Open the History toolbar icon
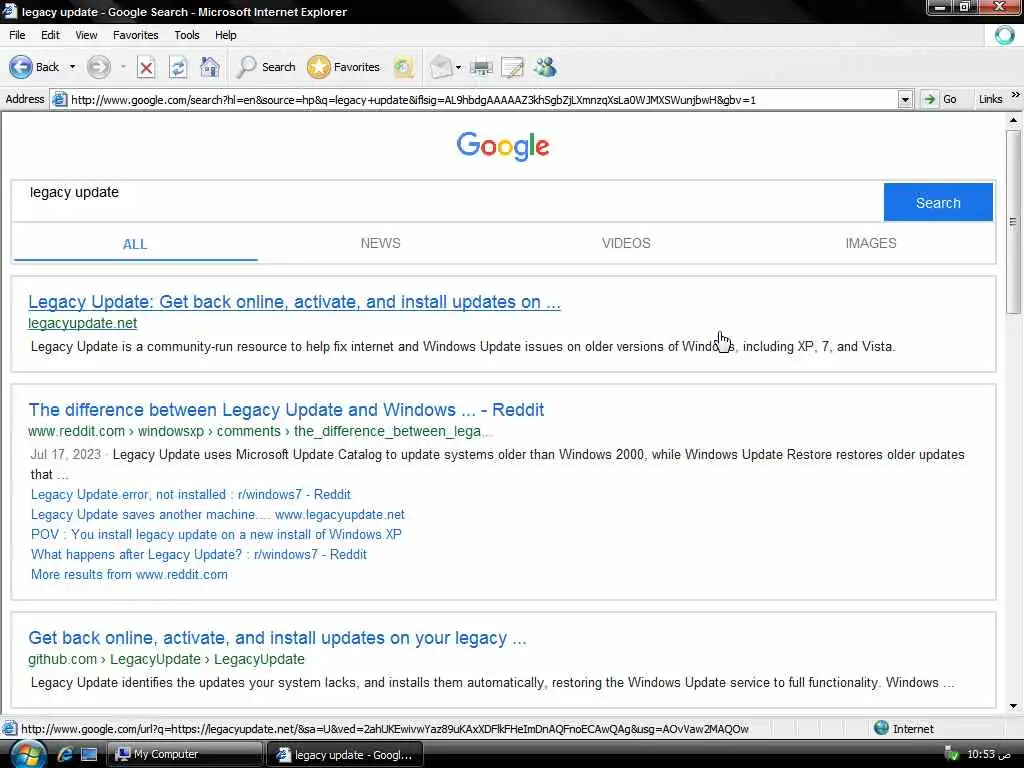This screenshot has height=768, width=1024. (x=404, y=67)
